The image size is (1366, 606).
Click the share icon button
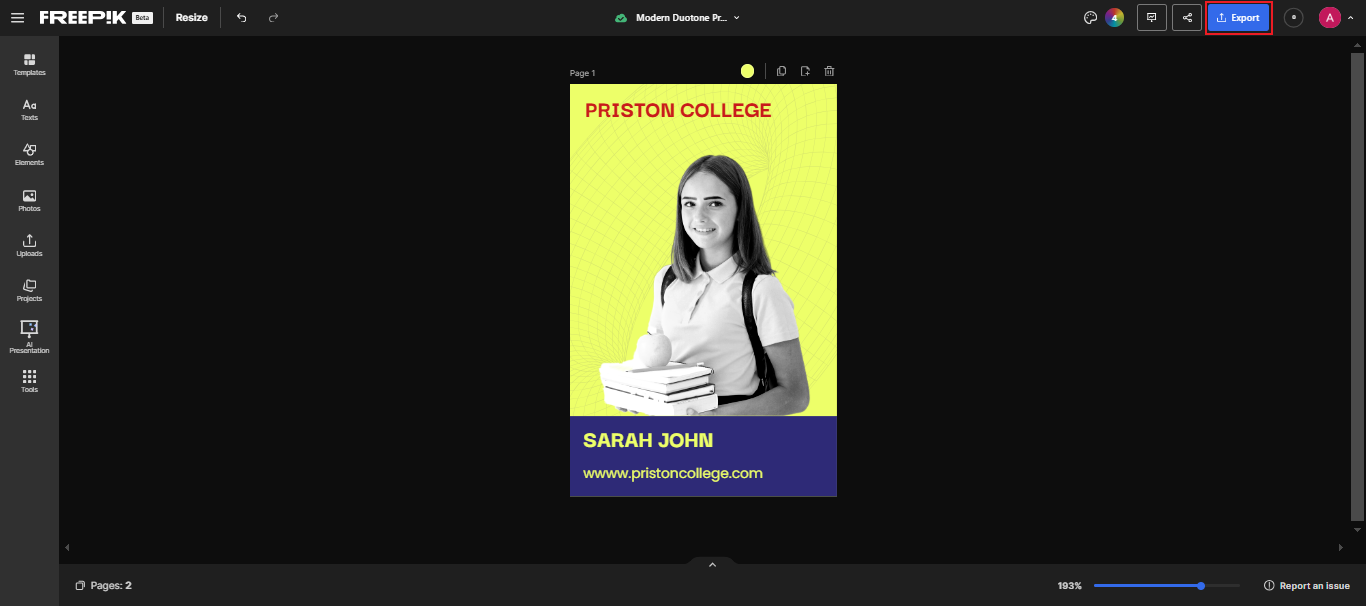[1187, 18]
